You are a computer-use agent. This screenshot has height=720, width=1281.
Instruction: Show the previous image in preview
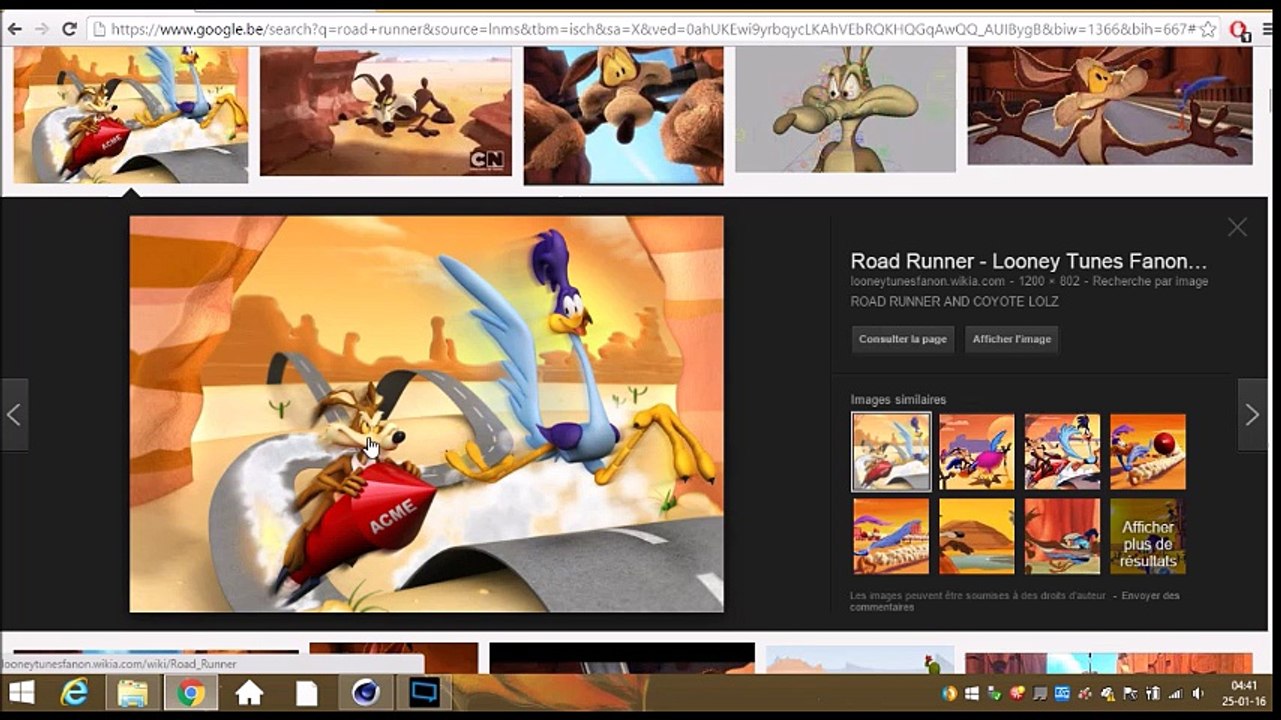14,414
